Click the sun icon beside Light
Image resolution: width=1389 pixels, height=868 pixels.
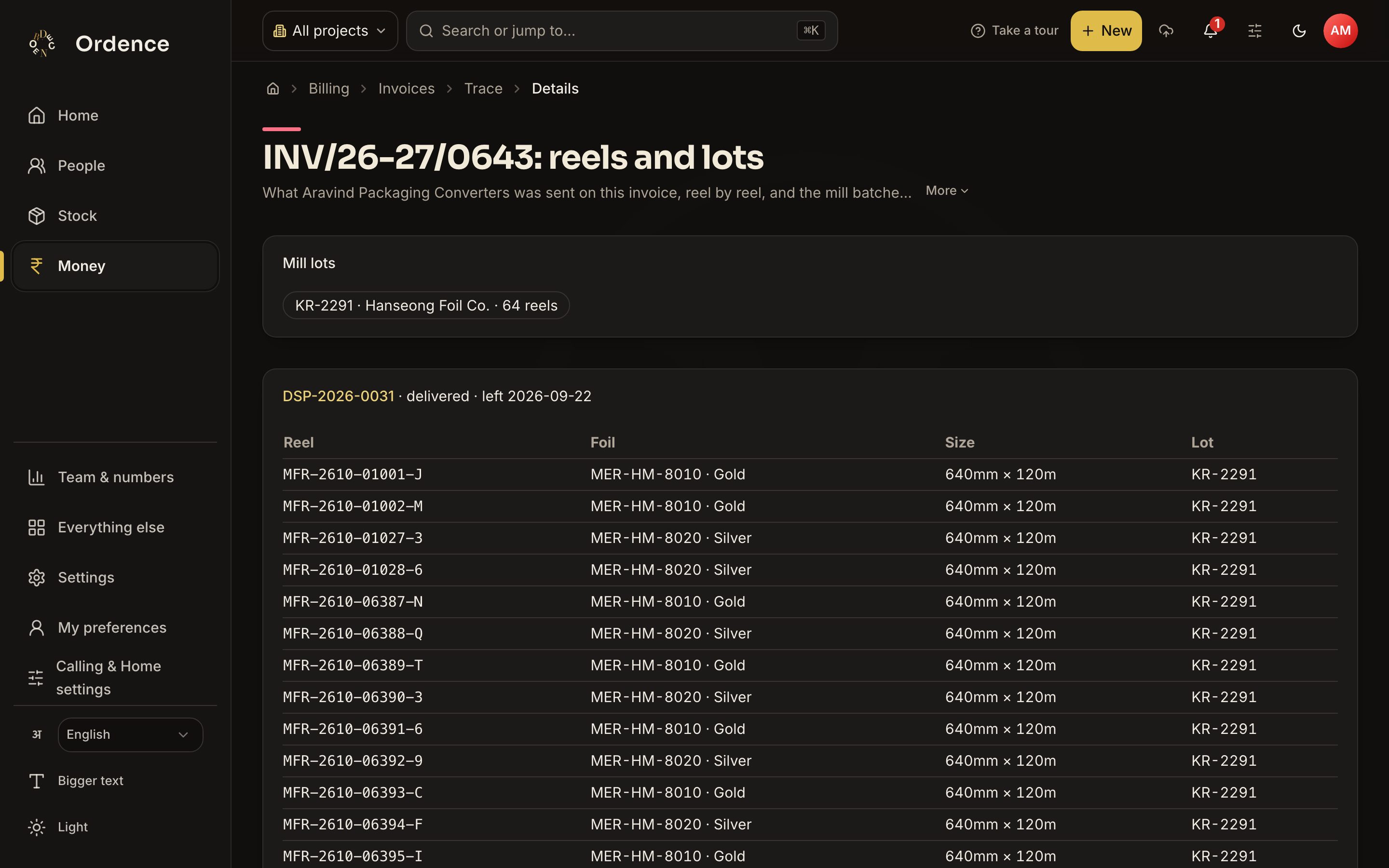click(x=37, y=827)
